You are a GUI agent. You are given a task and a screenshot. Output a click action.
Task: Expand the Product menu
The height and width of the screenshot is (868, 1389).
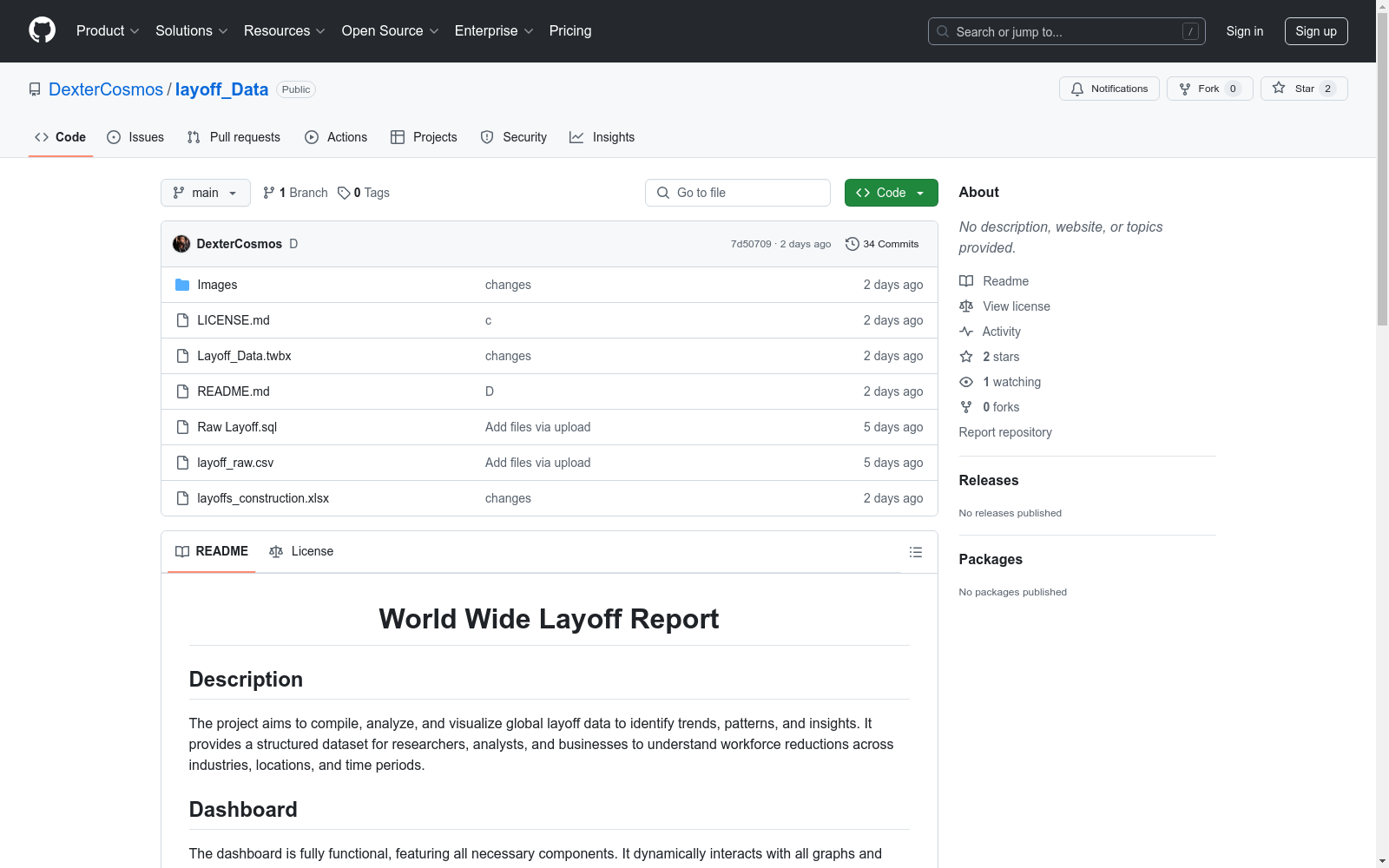point(108,31)
